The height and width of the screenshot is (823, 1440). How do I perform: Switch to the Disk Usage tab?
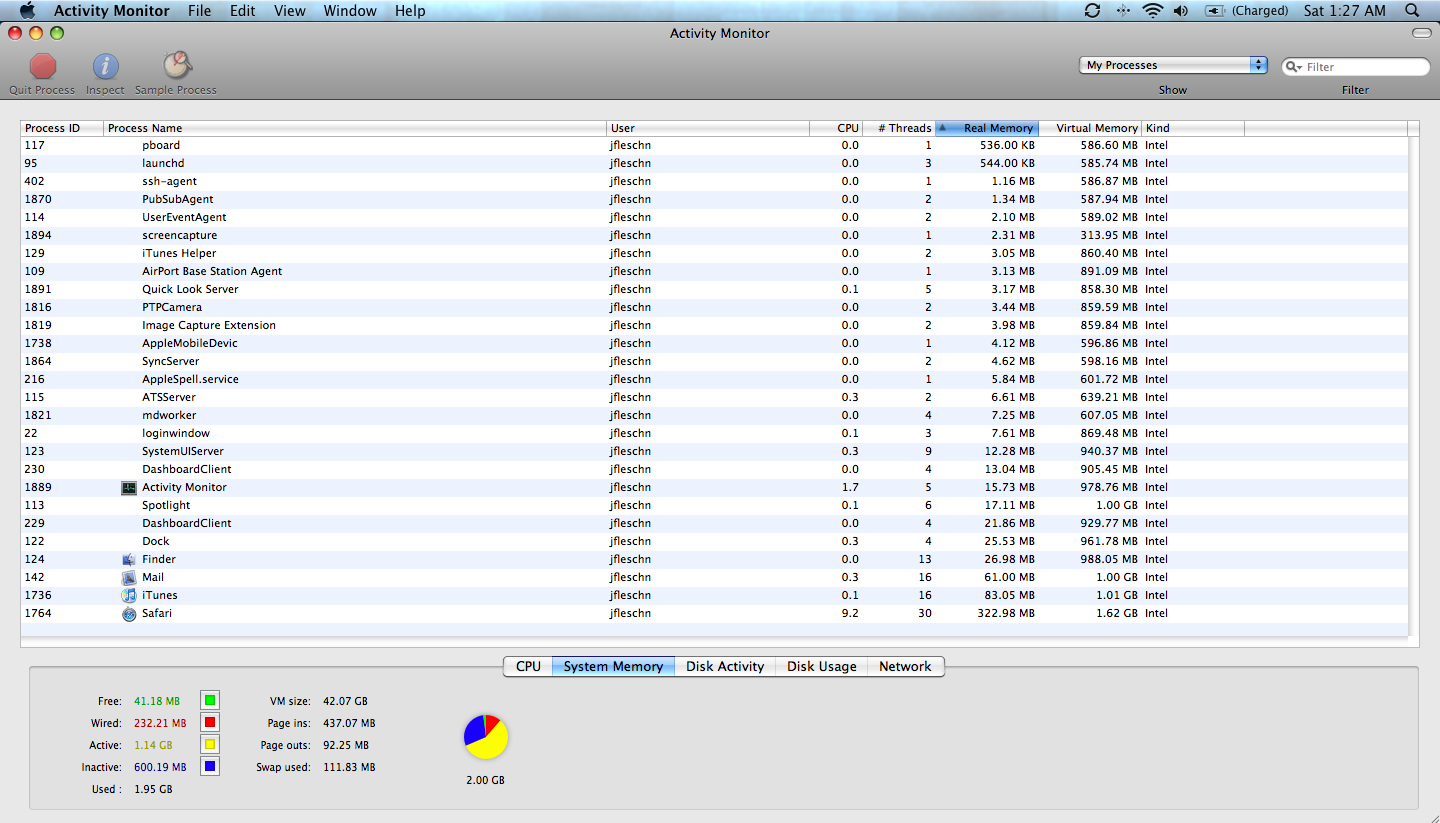[x=822, y=666]
